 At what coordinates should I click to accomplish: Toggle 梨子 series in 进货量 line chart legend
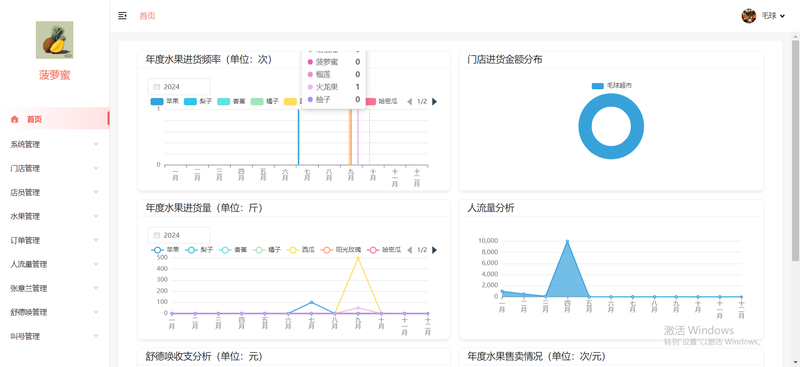tap(198, 250)
